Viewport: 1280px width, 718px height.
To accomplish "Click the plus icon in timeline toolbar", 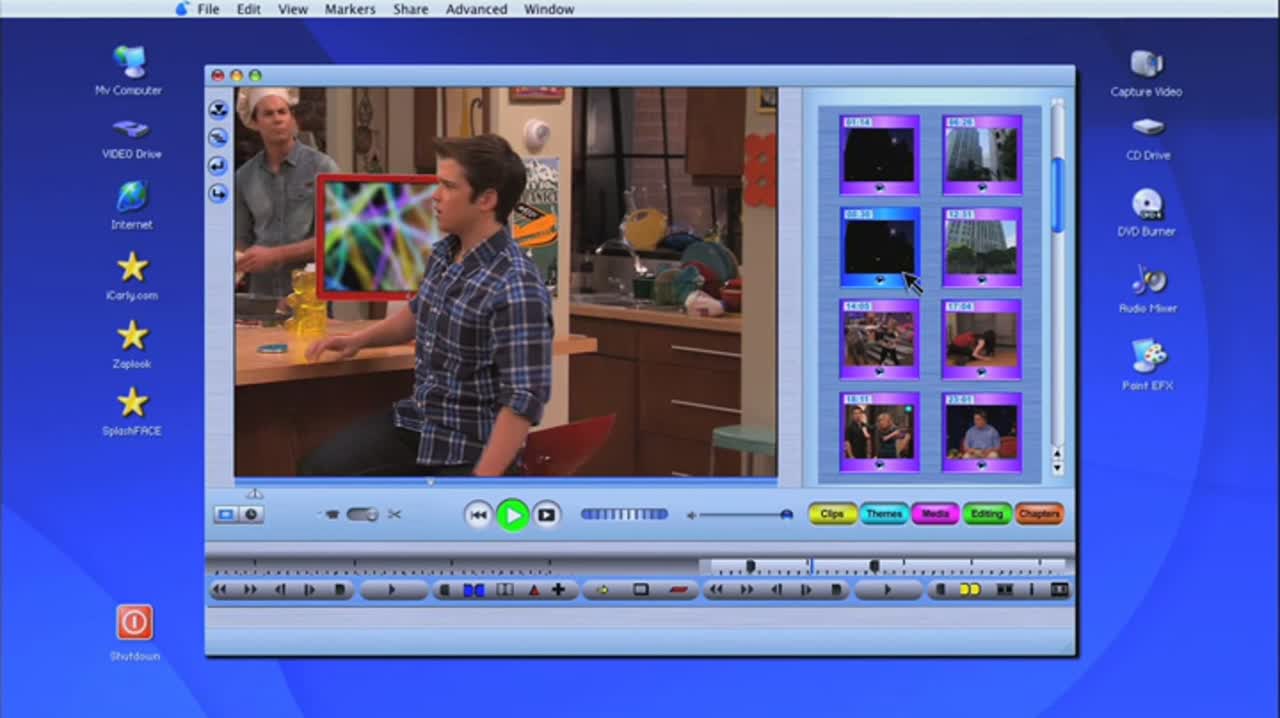I will pos(558,590).
